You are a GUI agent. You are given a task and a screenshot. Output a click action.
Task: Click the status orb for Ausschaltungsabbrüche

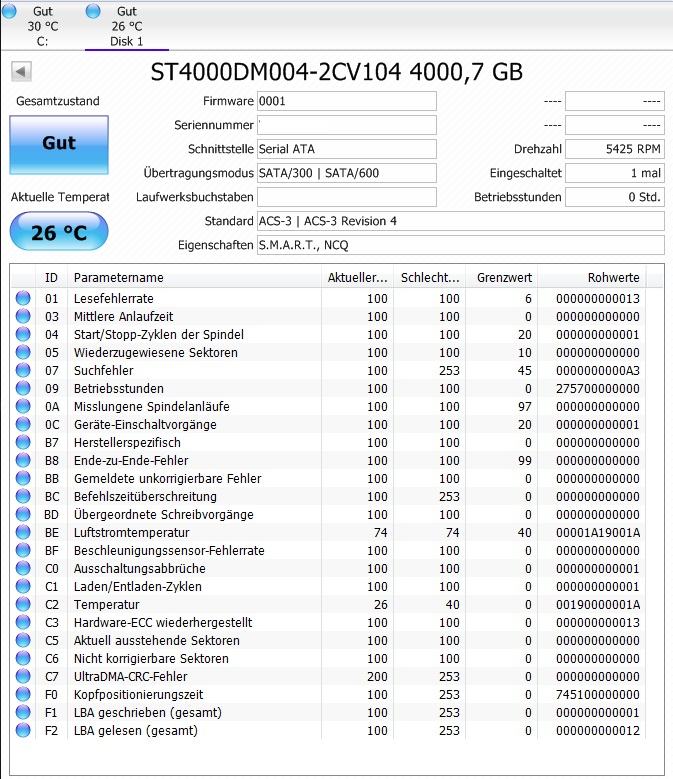(x=23, y=568)
